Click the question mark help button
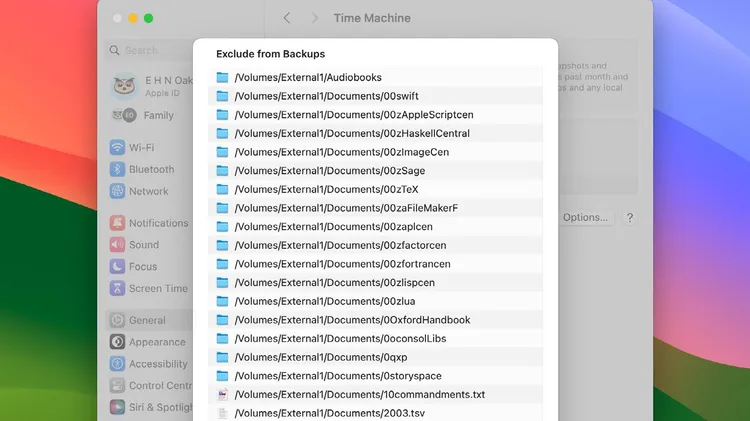Image resolution: width=750 pixels, height=421 pixels. pos(630,218)
